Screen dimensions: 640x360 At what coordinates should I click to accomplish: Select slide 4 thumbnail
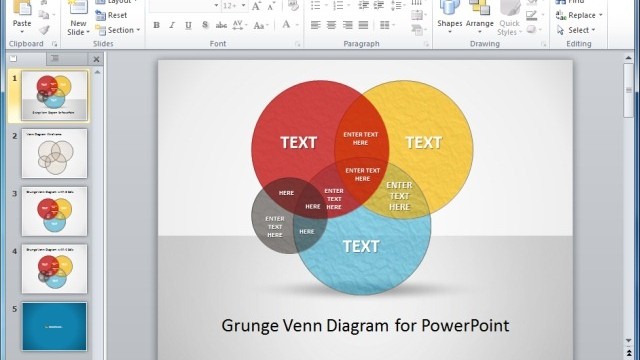coord(54,269)
